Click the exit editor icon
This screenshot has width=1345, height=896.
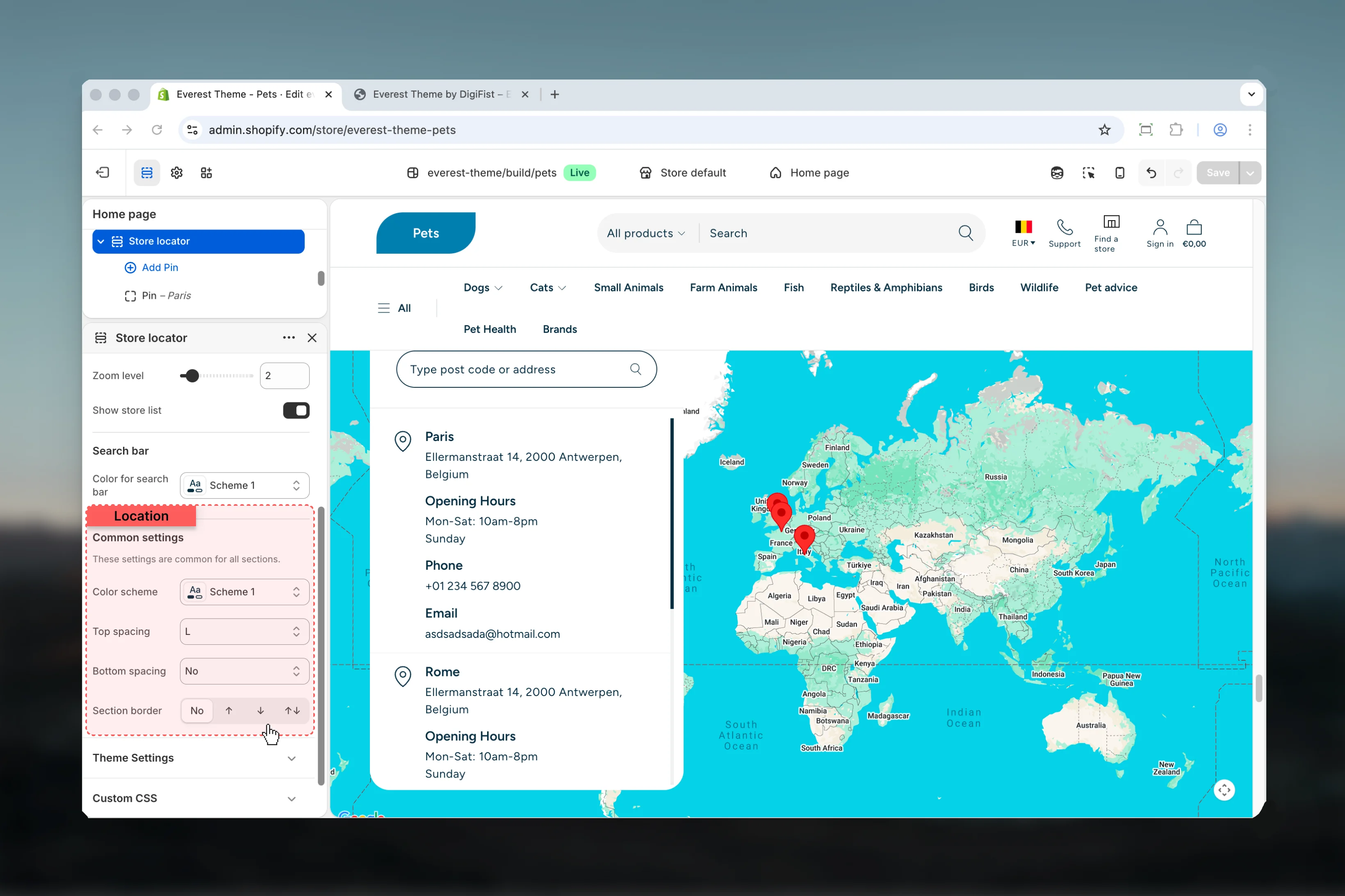(103, 173)
